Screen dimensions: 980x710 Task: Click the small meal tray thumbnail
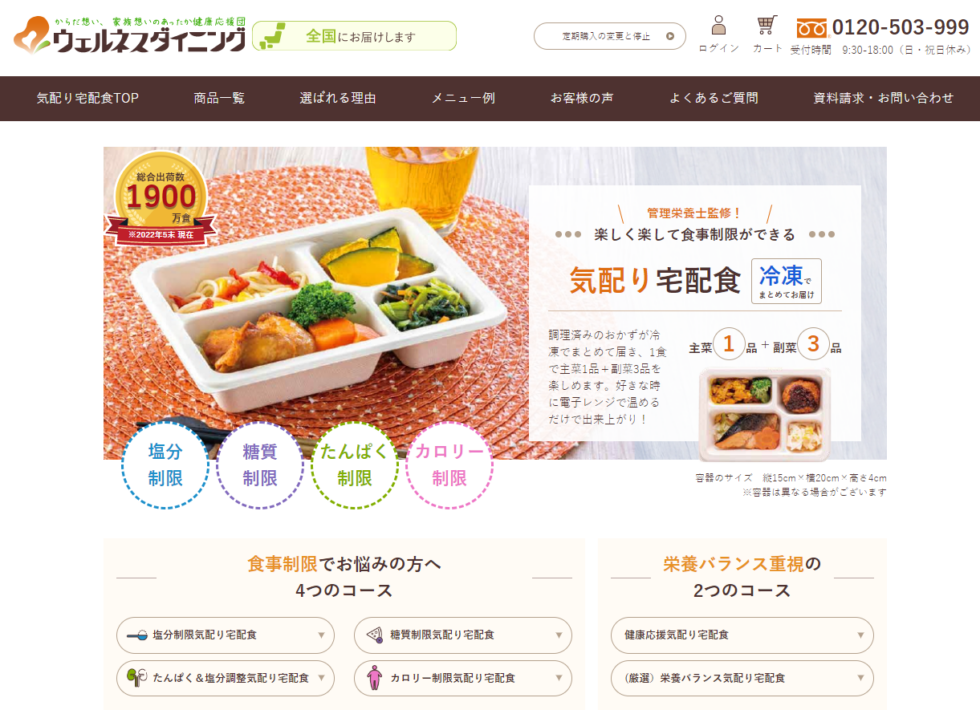coord(765,414)
